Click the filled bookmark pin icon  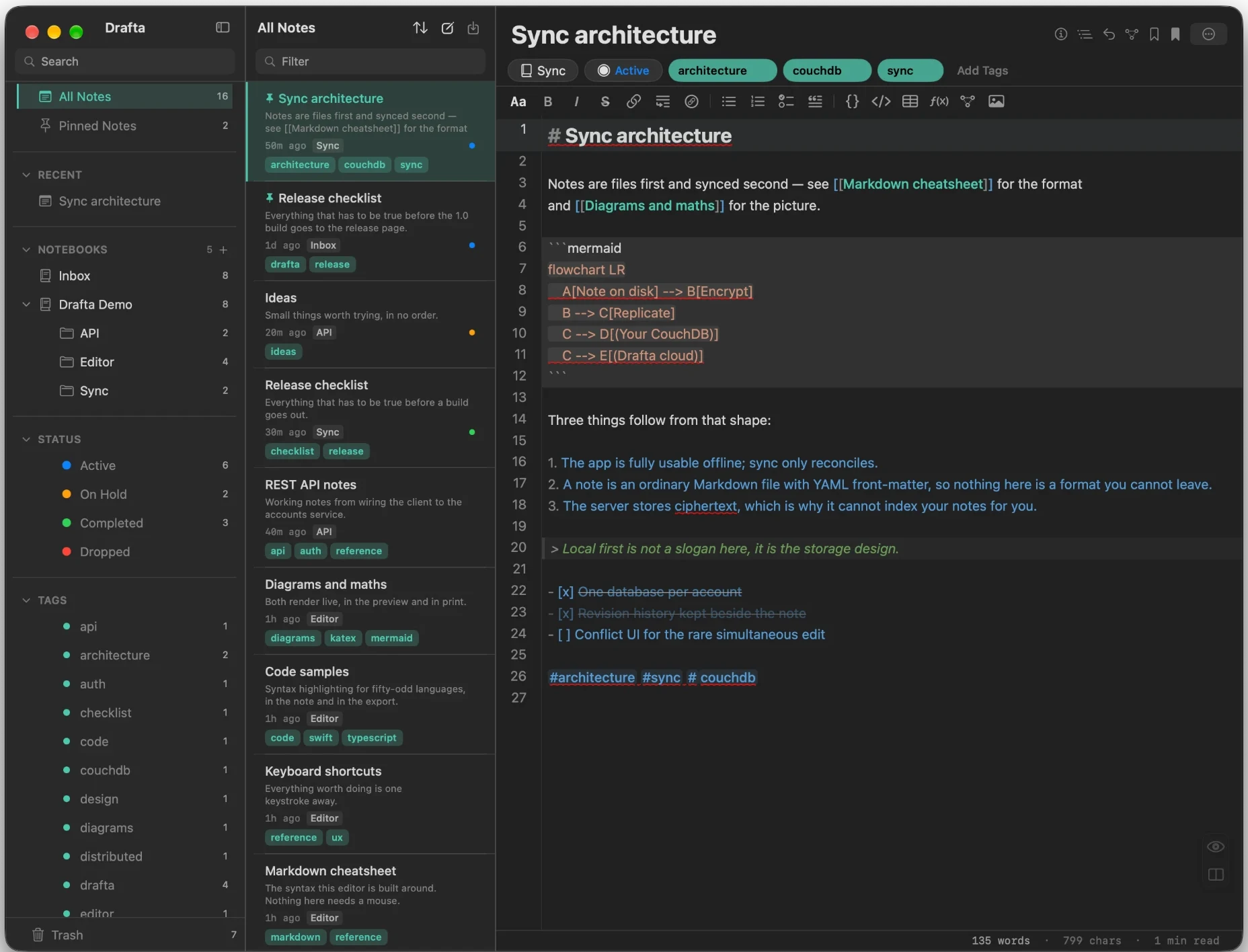click(x=1175, y=34)
